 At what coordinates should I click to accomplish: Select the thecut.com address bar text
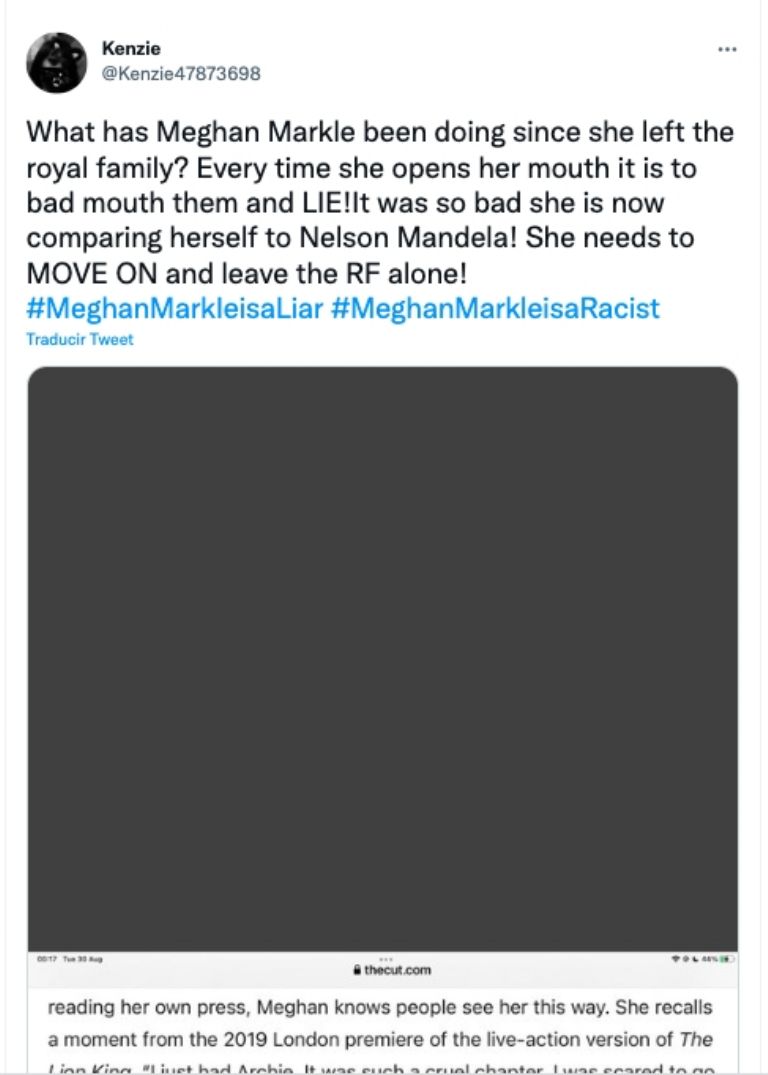coord(392,970)
